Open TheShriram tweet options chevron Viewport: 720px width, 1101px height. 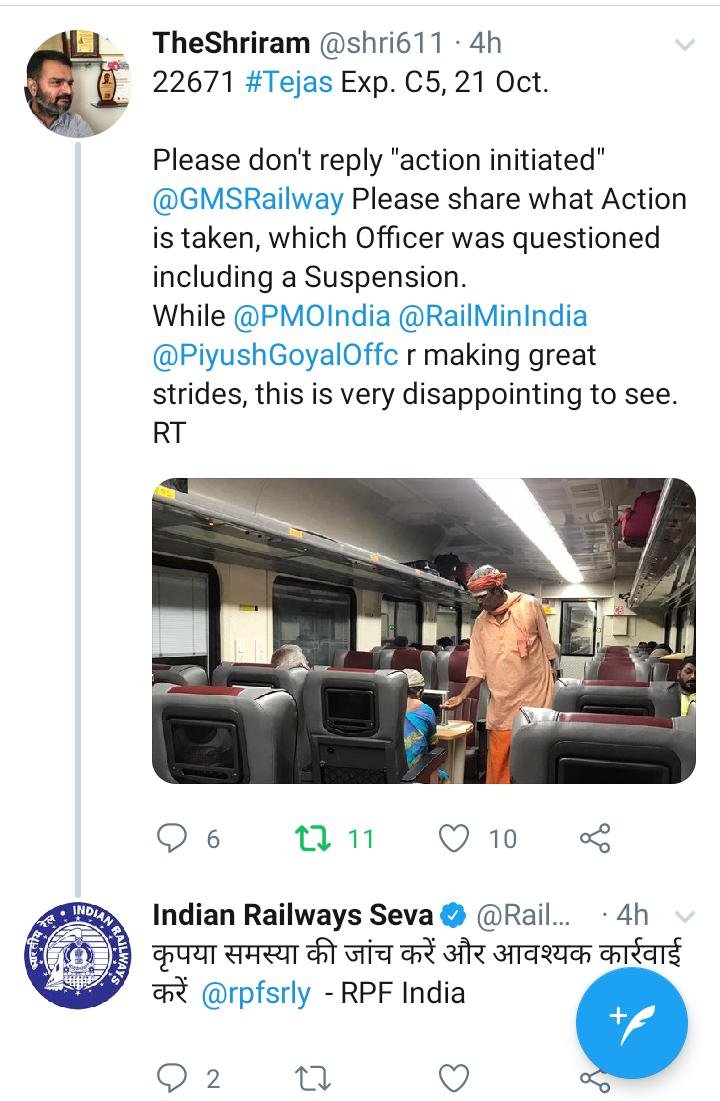coord(685,45)
